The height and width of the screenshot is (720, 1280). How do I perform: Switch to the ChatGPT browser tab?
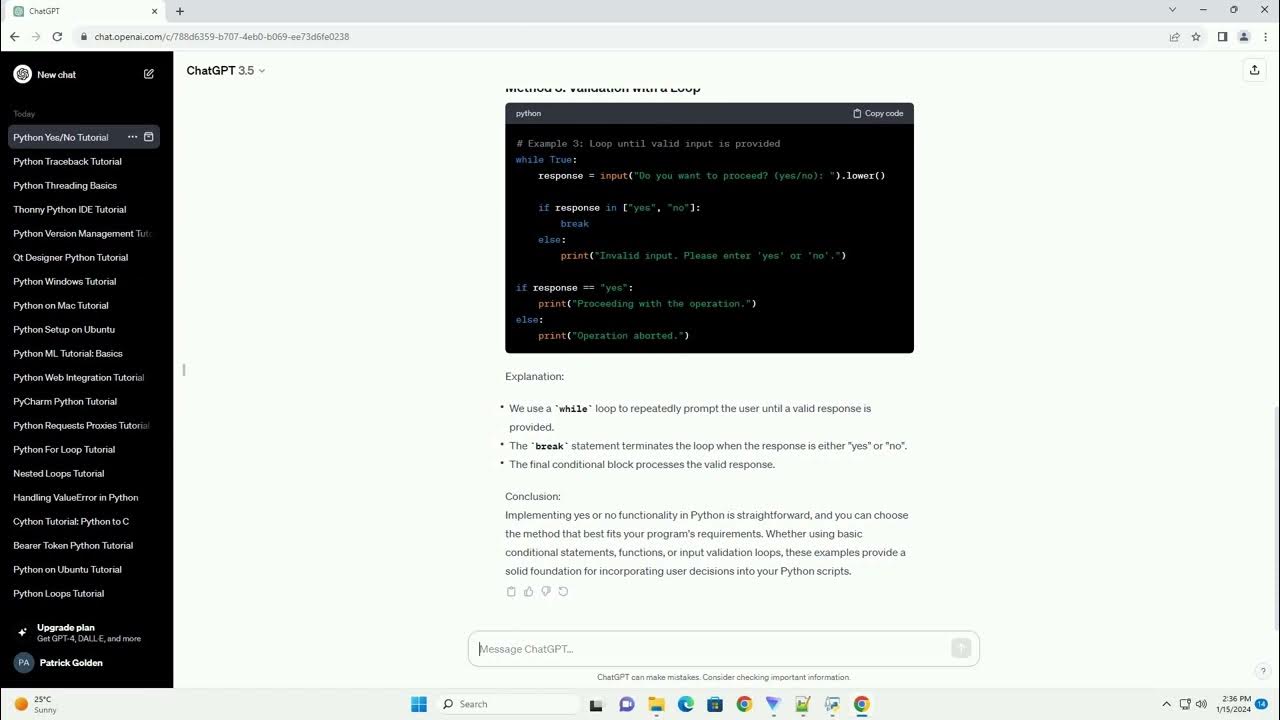(x=86, y=11)
